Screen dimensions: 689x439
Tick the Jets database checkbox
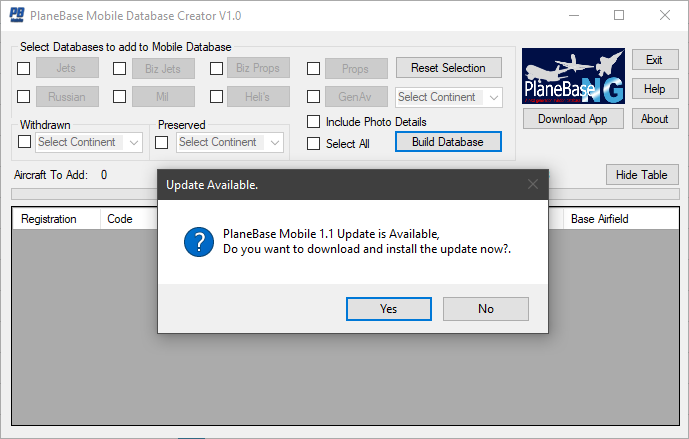tap(23, 68)
